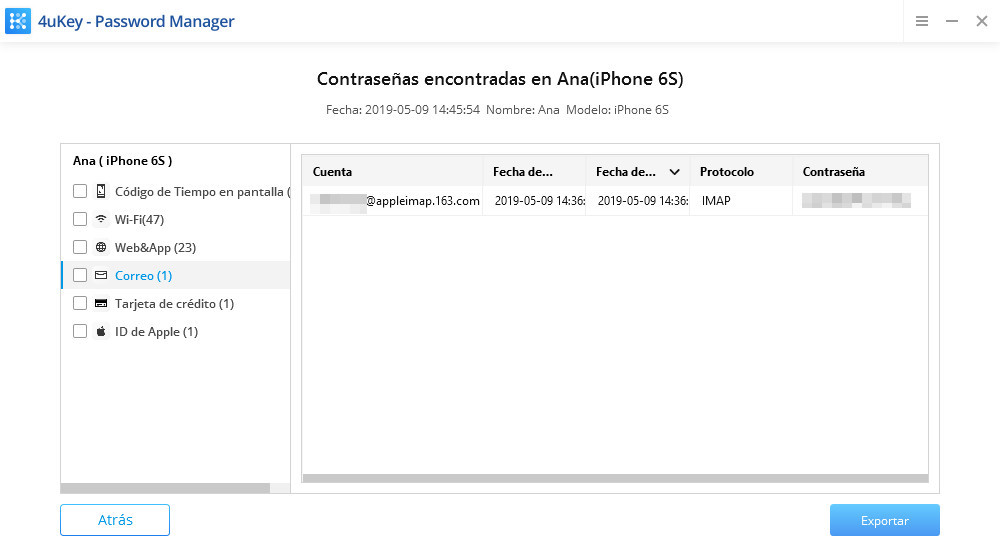This screenshot has height=556, width=1000.
Task: View Tarjeta de crédito (1) entries
Action: [174, 304]
